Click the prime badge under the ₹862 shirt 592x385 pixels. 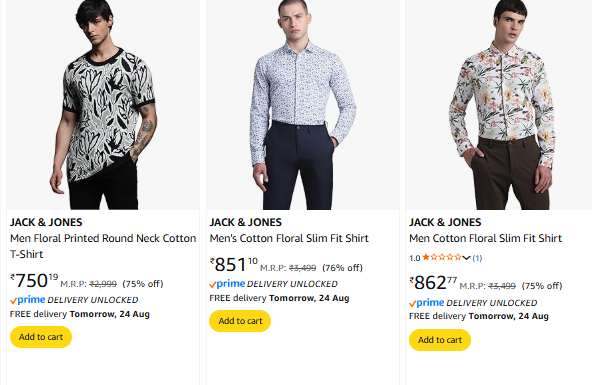point(427,303)
